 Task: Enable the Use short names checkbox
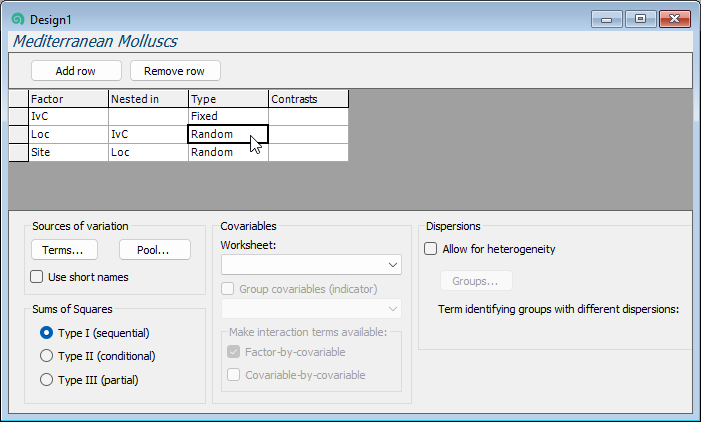click(x=37, y=277)
